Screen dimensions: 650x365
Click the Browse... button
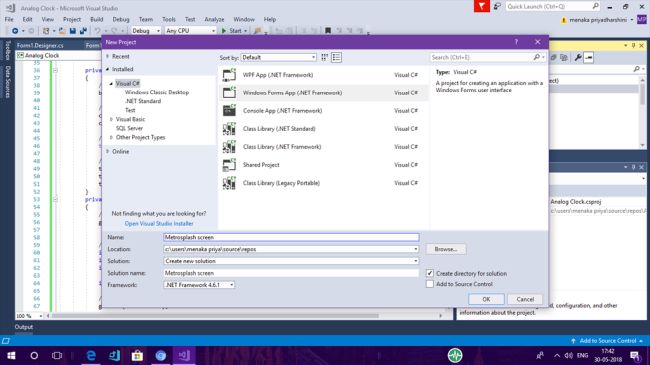click(x=446, y=249)
